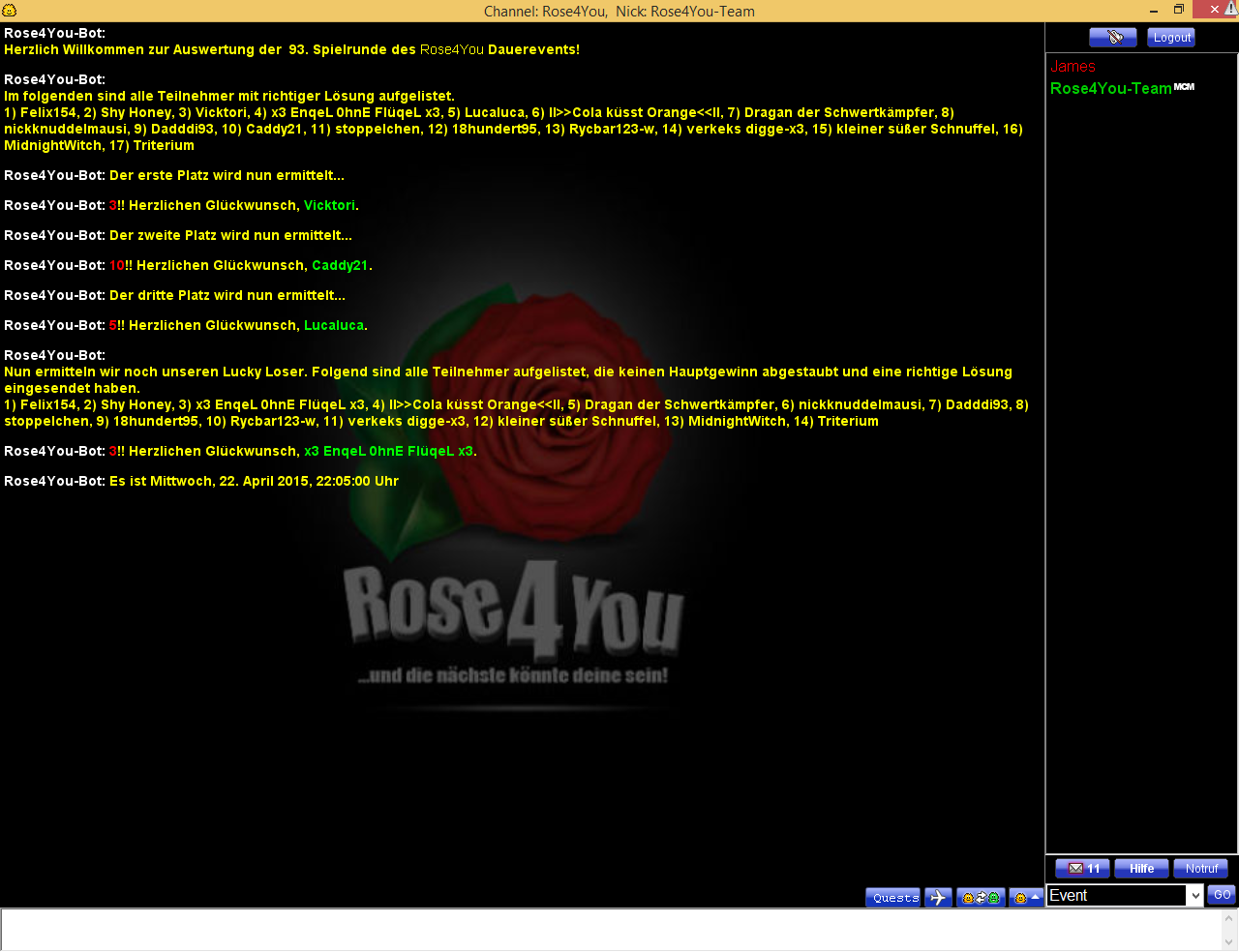The image size is (1239, 952).
Task: Click the Logout button
Action: click(x=1171, y=38)
